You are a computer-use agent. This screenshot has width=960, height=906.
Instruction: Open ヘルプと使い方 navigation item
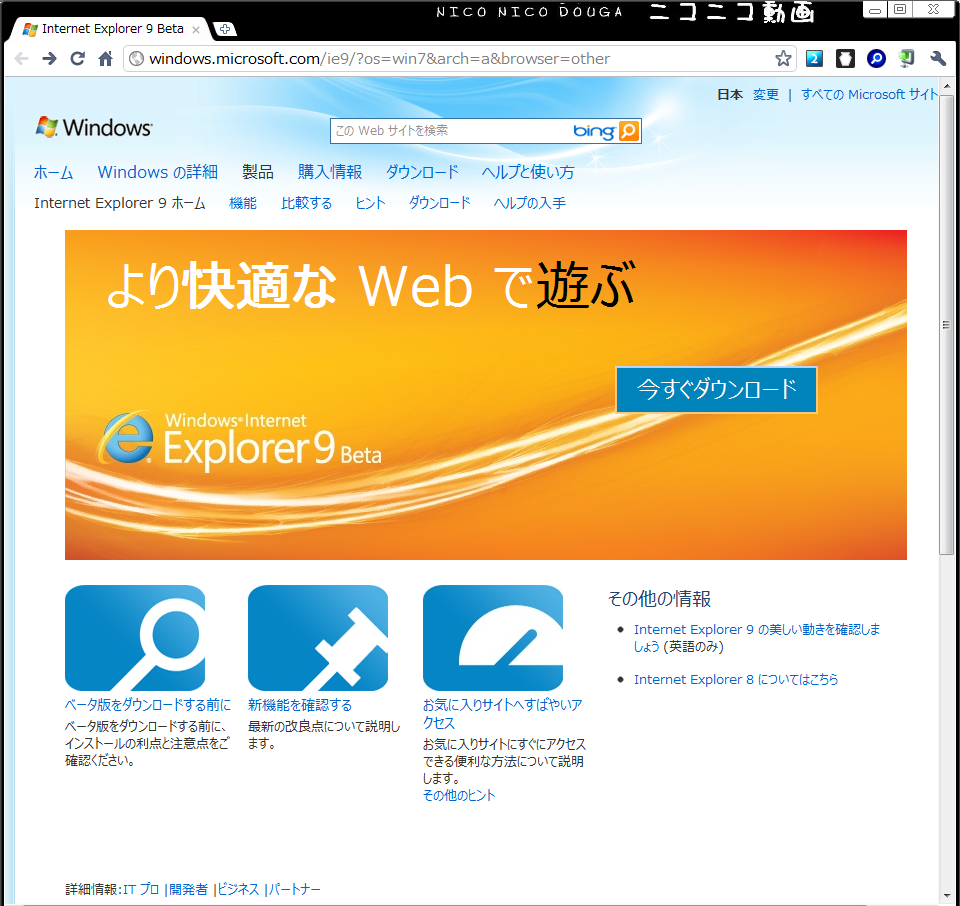tap(528, 172)
